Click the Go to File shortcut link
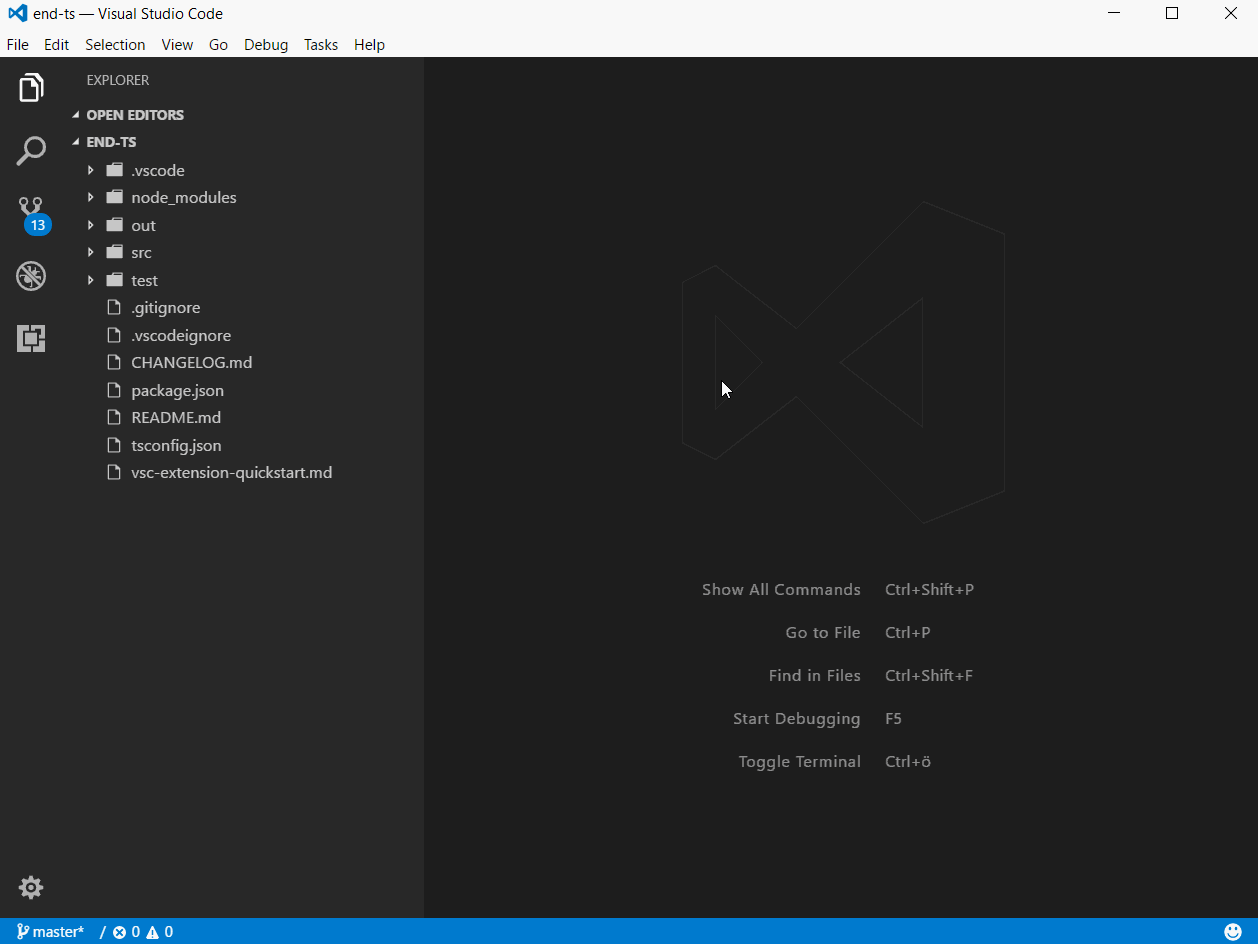 coord(822,632)
